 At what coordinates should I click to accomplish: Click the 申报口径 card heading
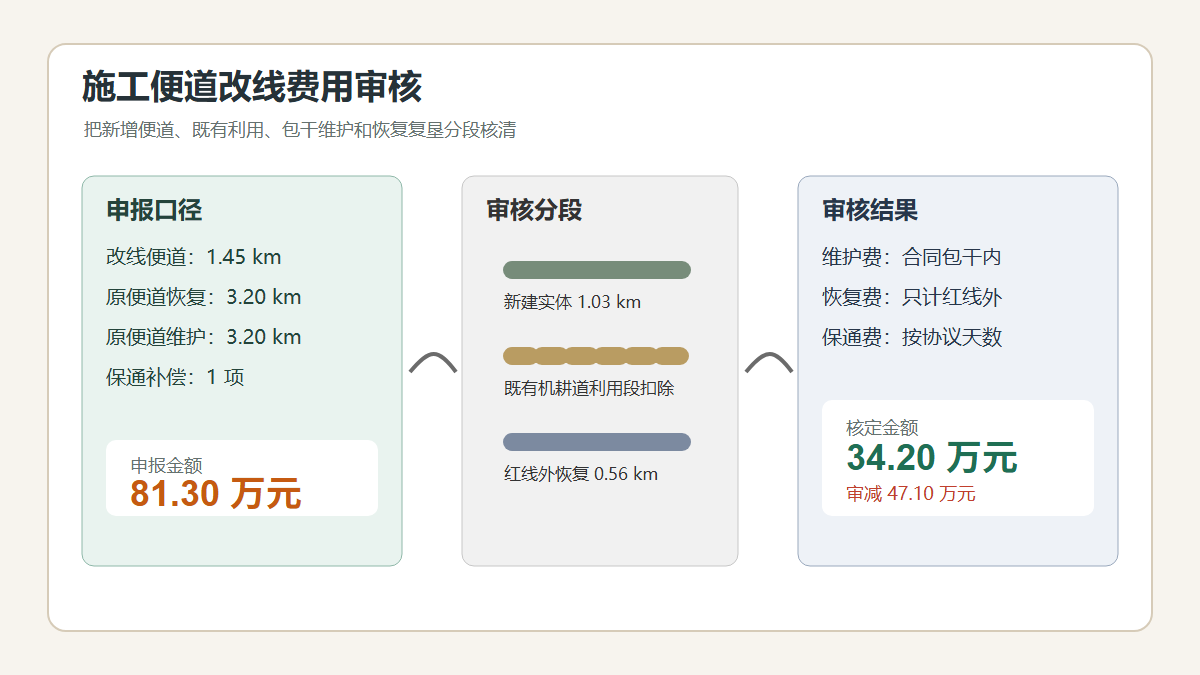(155, 210)
